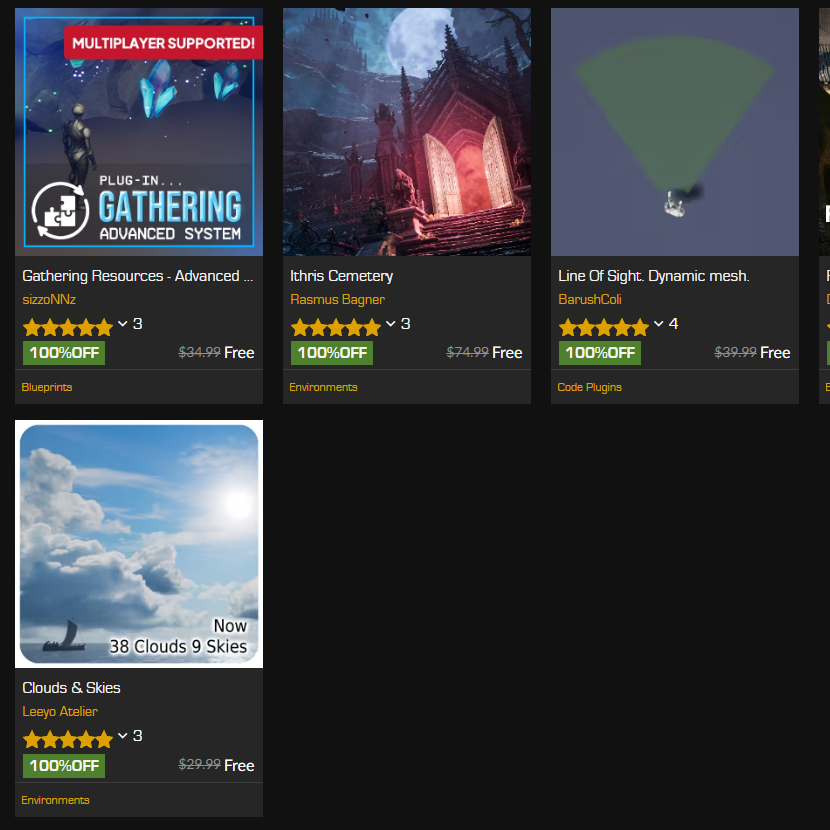
Task: Open rating dropdown for Line Of Sight
Action: point(659,324)
